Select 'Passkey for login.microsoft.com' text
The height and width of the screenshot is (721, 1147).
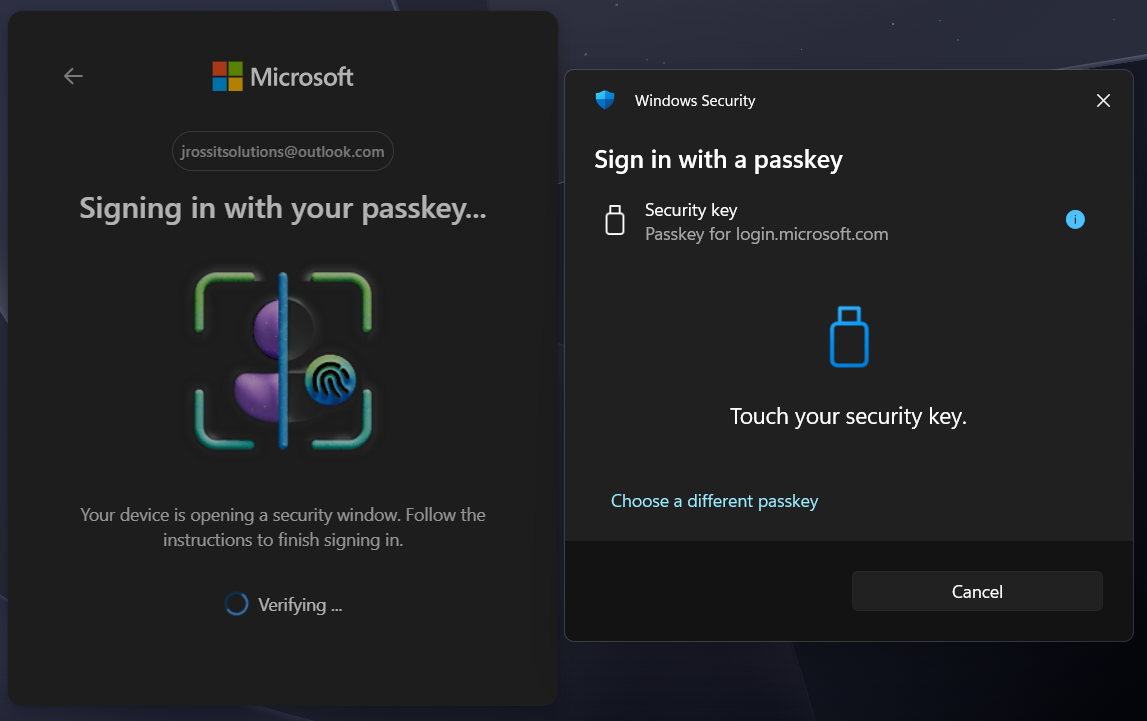tap(767, 234)
